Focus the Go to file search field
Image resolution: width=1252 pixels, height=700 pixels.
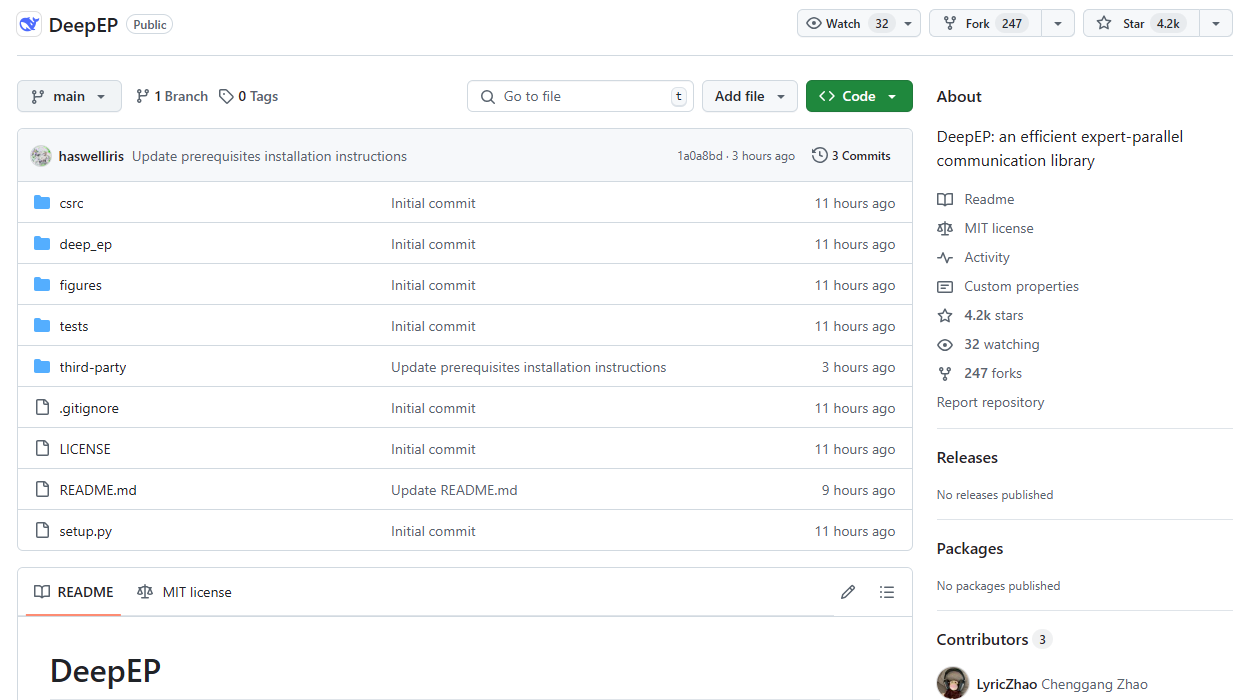[580, 96]
